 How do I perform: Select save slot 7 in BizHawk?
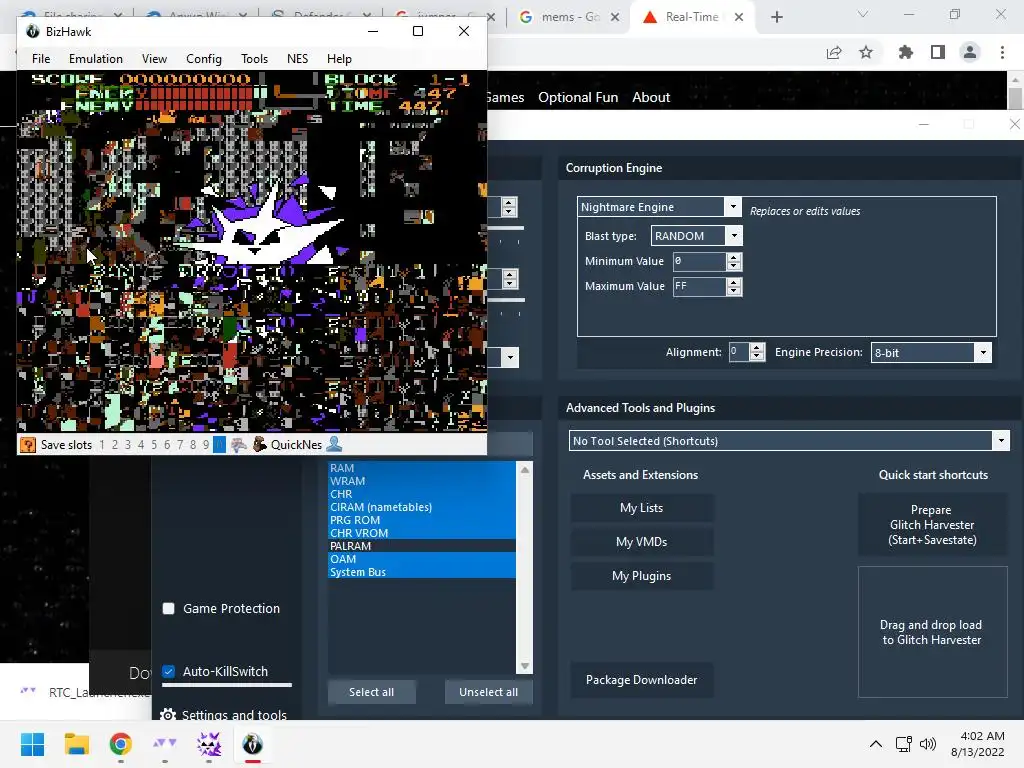(x=180, y=445)
